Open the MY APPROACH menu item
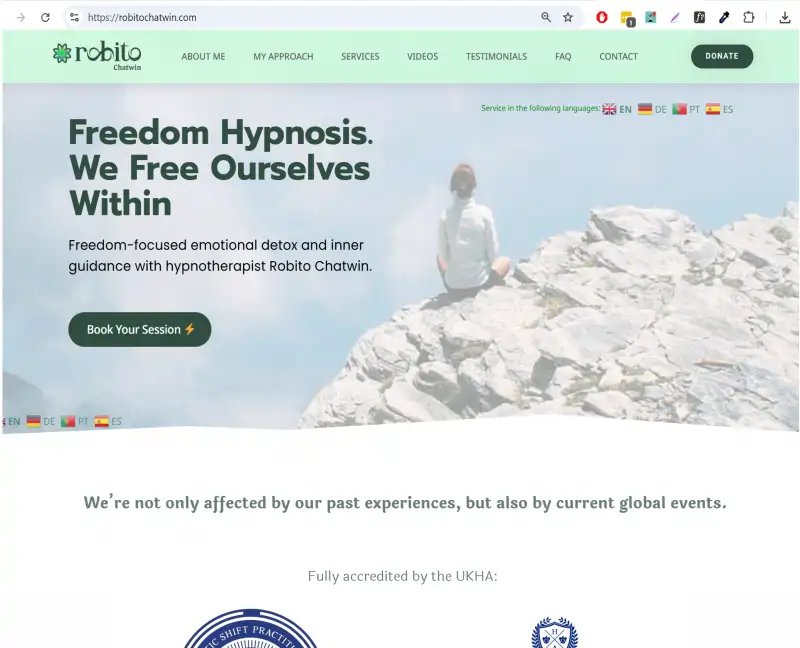The image size is (800, 648). (283, 57)
